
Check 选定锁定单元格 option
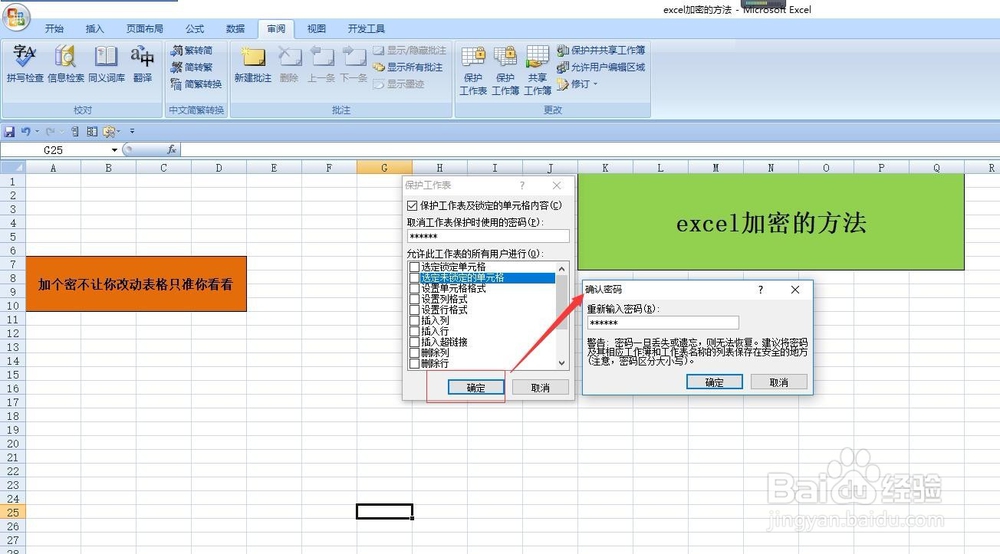click(414, 267)
